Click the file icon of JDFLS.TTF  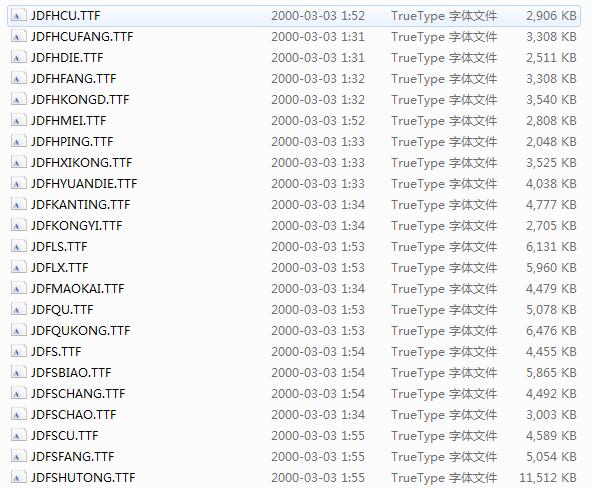pyautogui.click(x=19, y=247)
